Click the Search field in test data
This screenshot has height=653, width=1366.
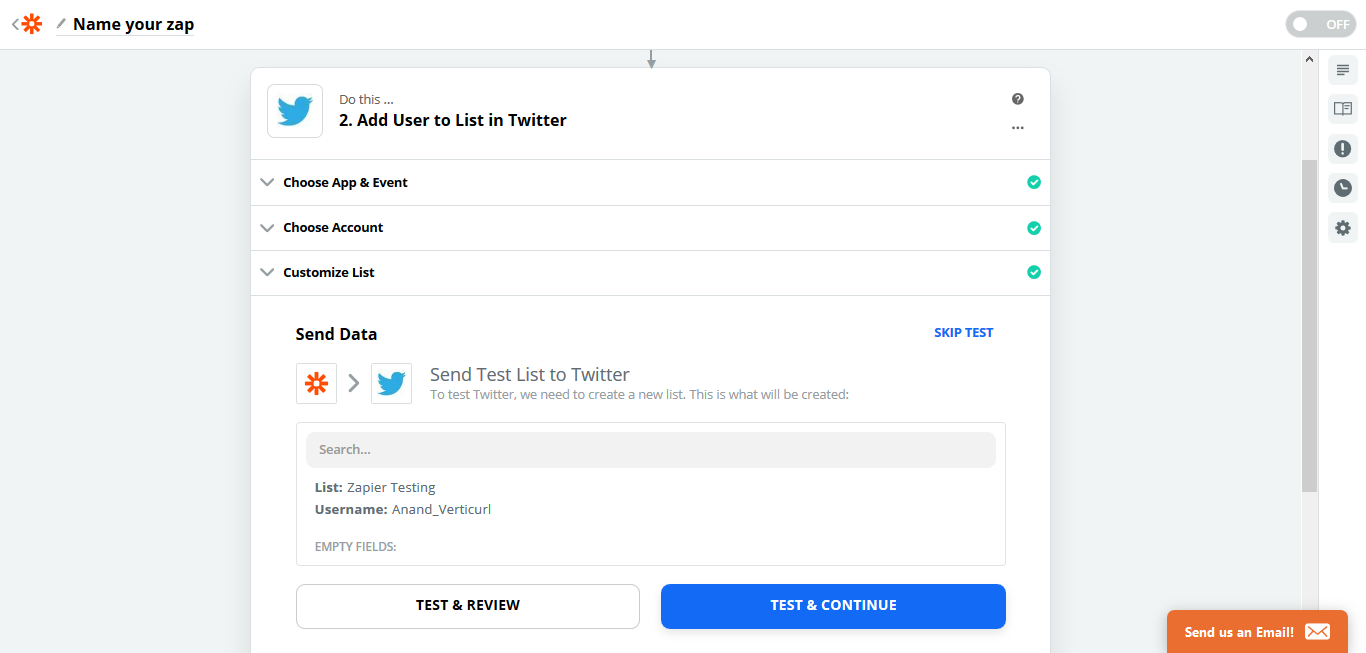click(651, 450)
